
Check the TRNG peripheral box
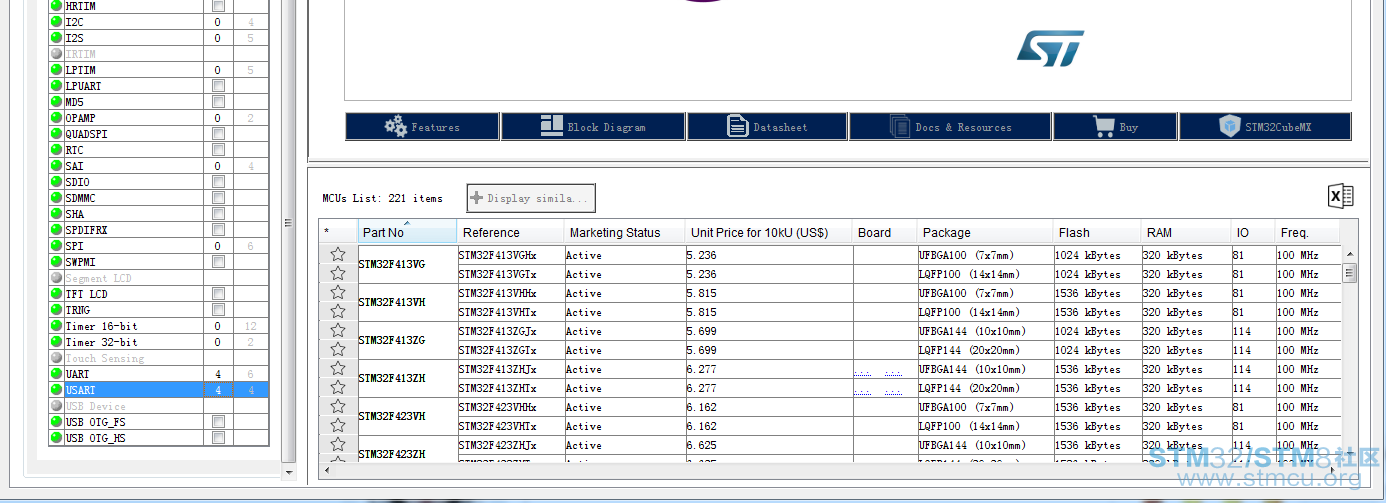(218, 310)
